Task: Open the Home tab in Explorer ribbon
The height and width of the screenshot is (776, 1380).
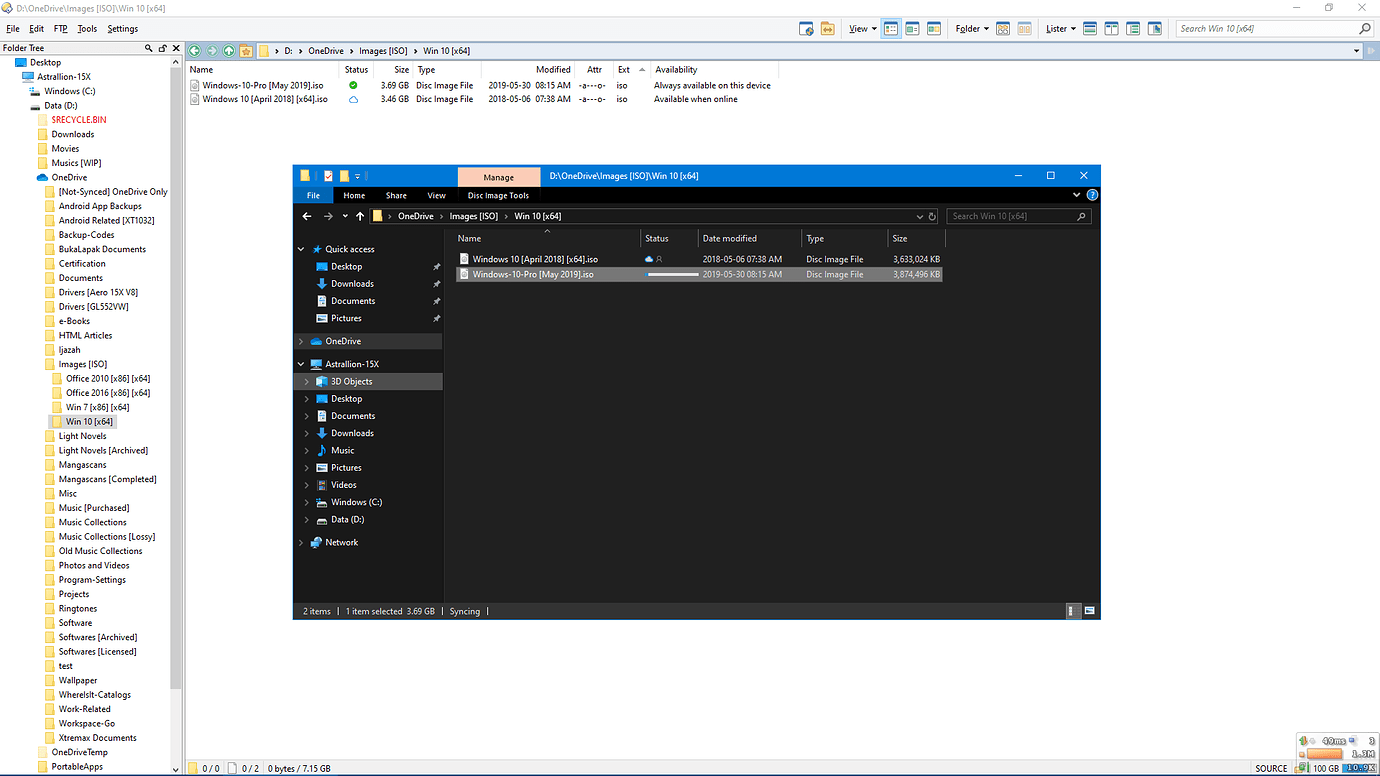Action: (x=354, y=195)
